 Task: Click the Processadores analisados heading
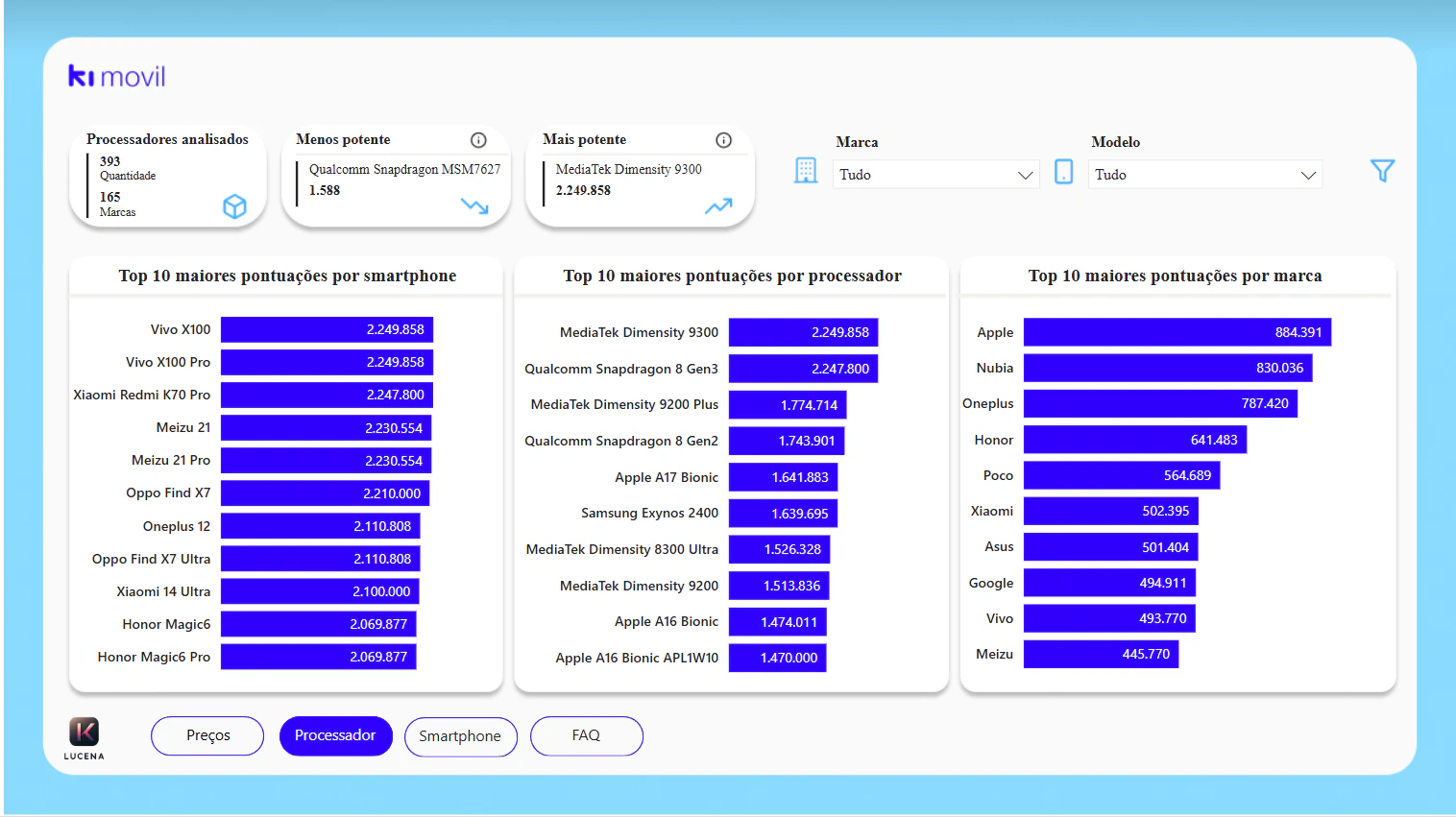[167, 139]
